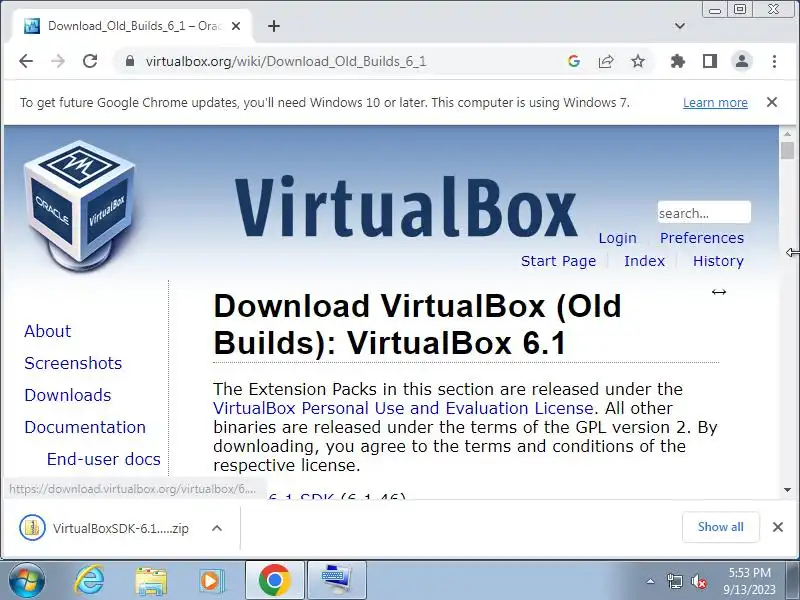This screenshot has width=800, height=600.
Task: Go to Start Page
Action: (x=558, y=261)
